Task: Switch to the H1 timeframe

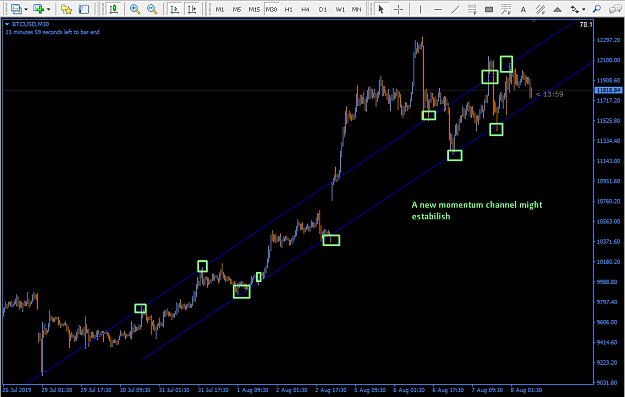Action: [289, 9]
